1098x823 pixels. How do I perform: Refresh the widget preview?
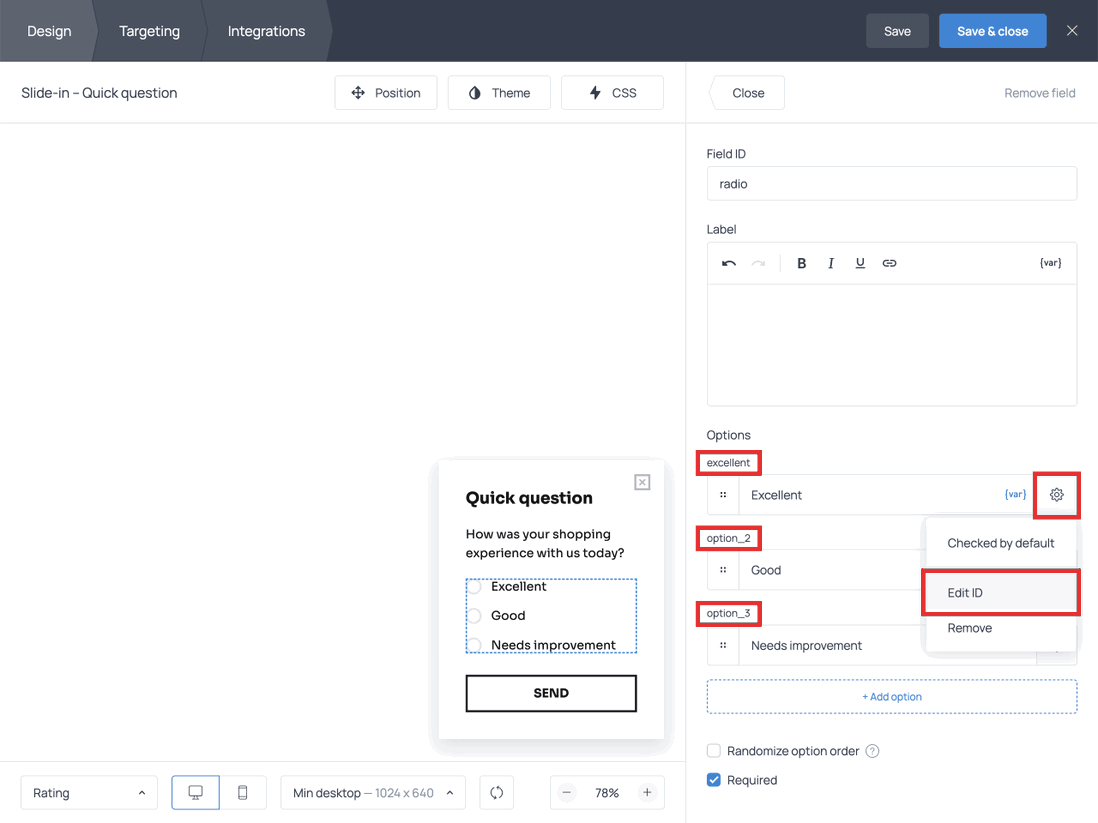pos(496,792)
